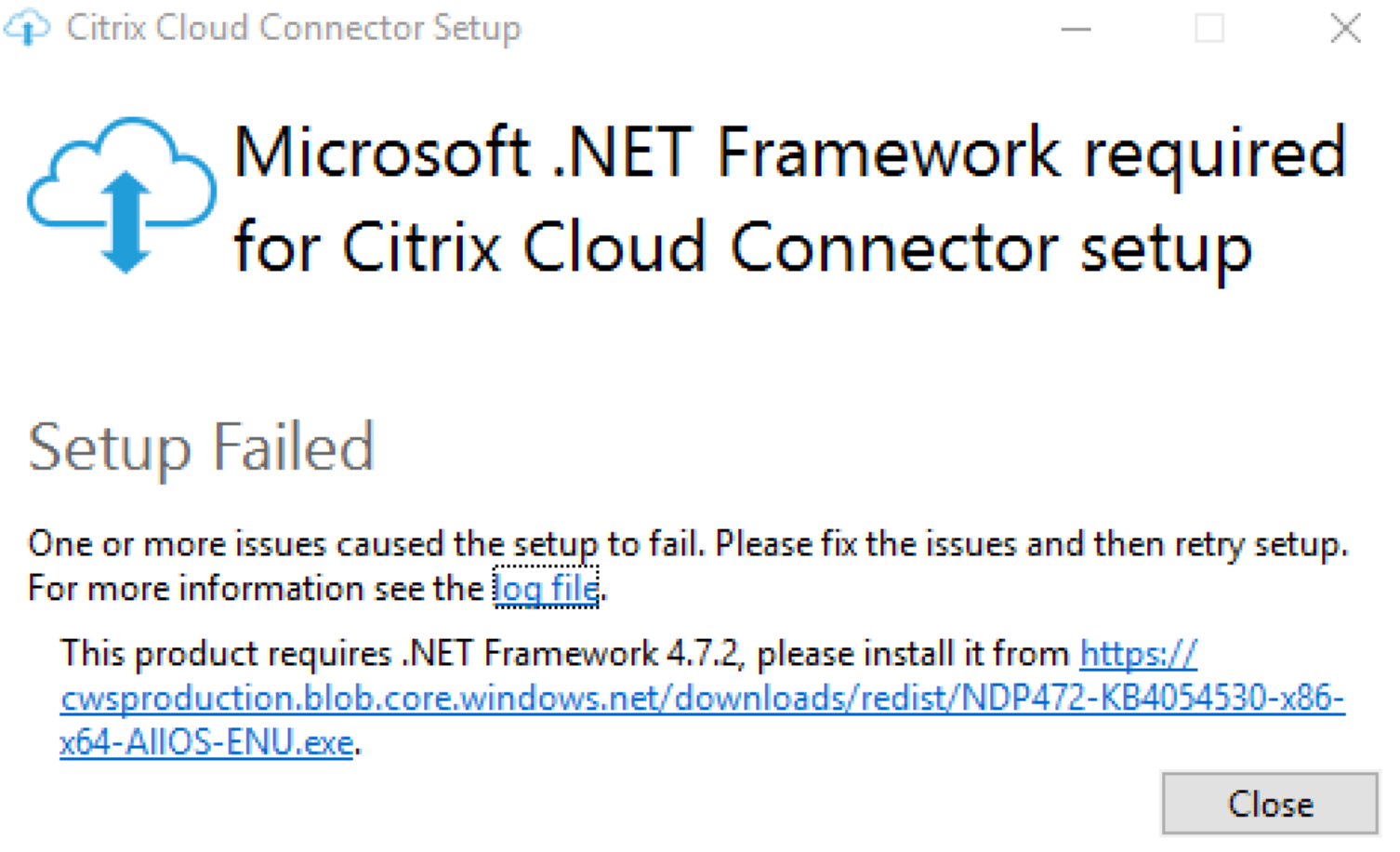Click the 'Microsoft .NET Framework required' heading line
The width and height of the screenshot is (1400, 852).
[789, 153]
